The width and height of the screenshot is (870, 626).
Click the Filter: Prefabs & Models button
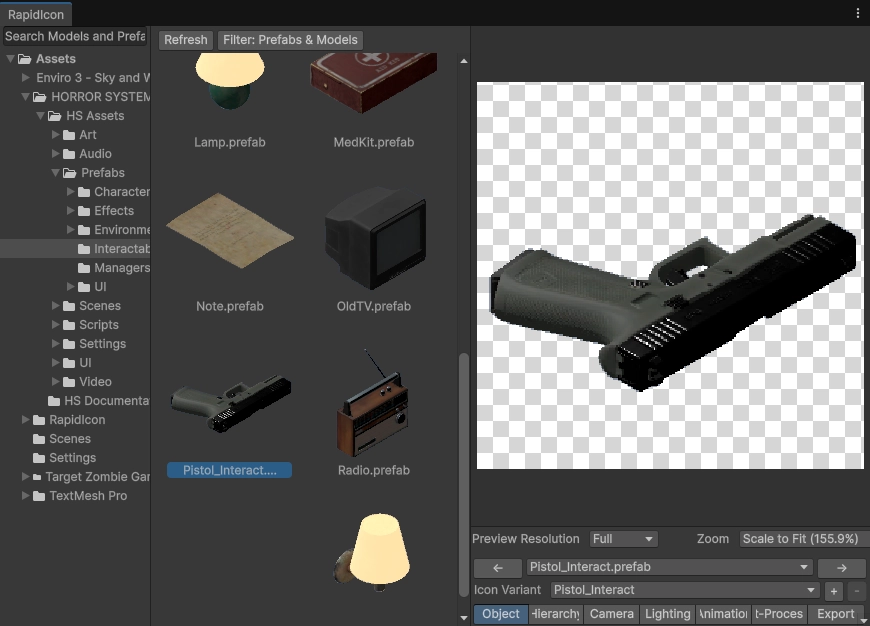pos(290,40)
